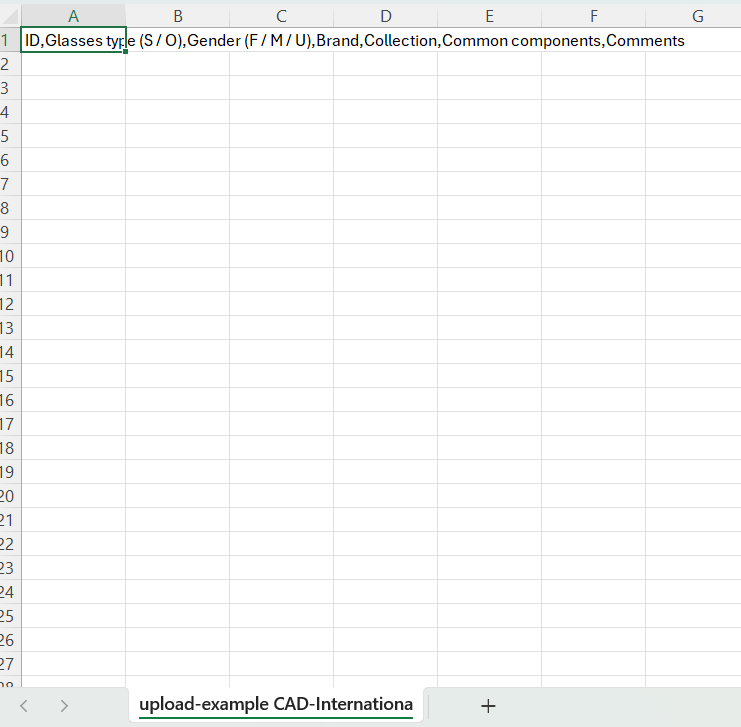Click empty cell D10

point(385,256)
